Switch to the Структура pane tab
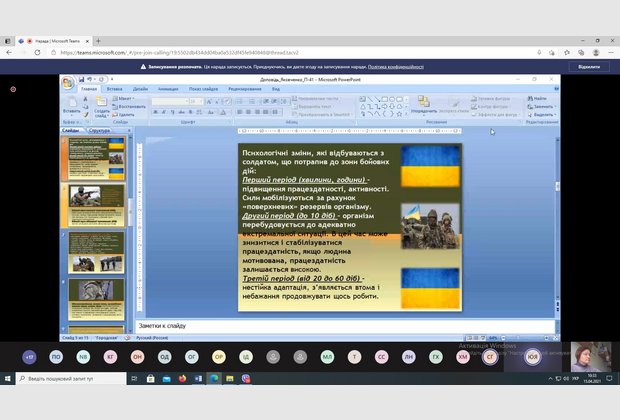Image resolution: width=620 pixels, height=420 pixels. click(x=99, y=130)
